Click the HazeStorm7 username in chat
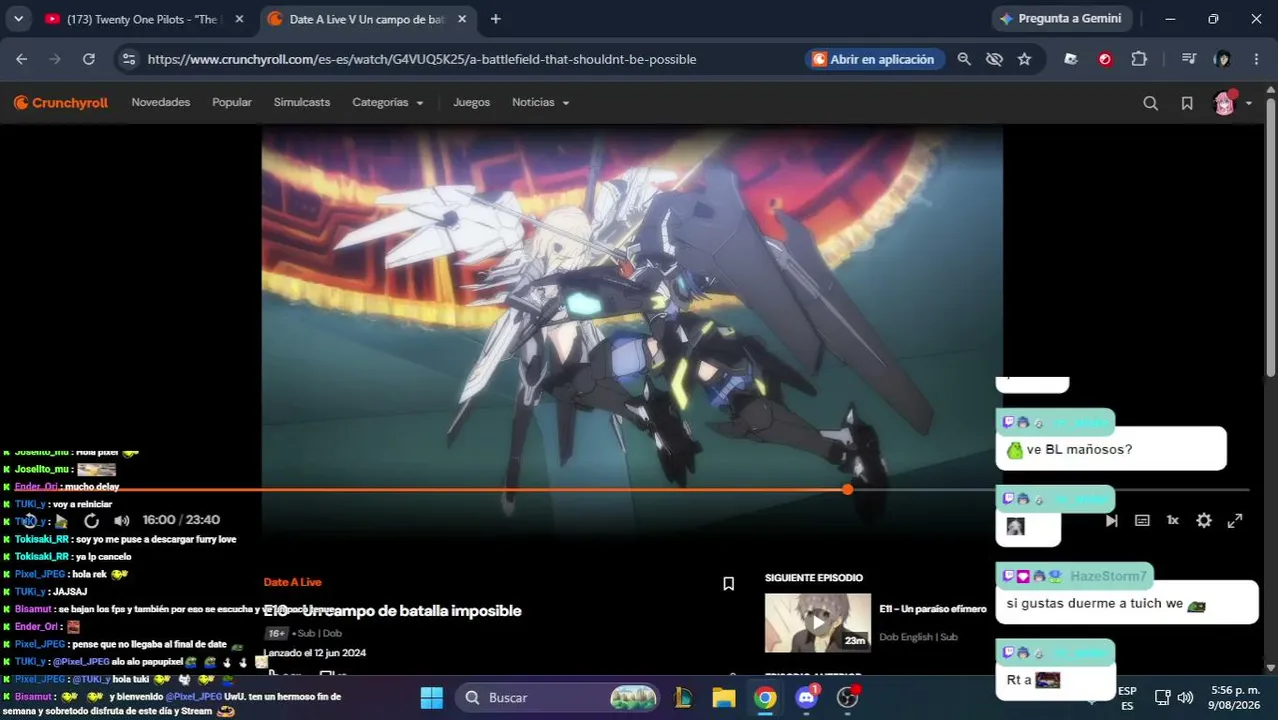This screenshot has width=1278, height=720. (1108, 576)
